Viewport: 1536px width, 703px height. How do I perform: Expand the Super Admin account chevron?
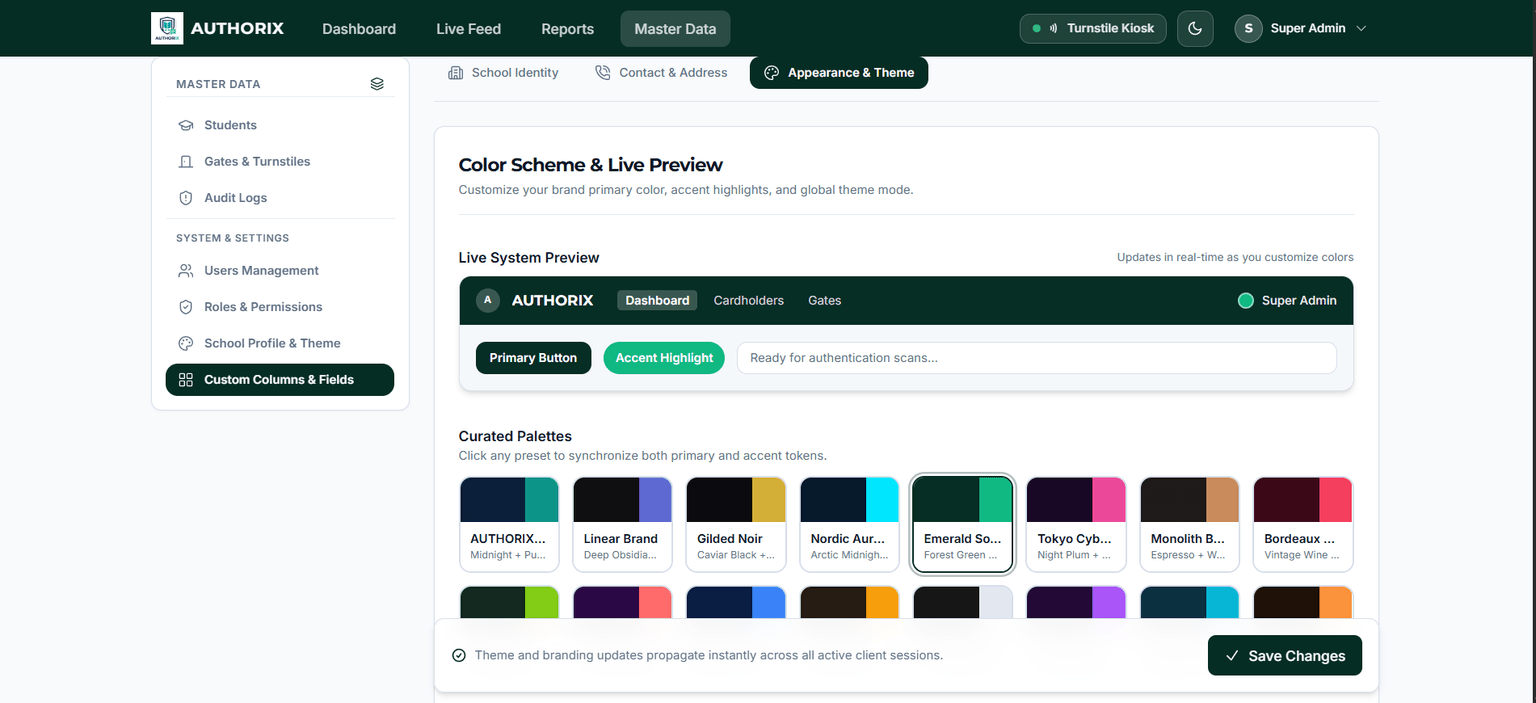click(x=1361, y=28)
